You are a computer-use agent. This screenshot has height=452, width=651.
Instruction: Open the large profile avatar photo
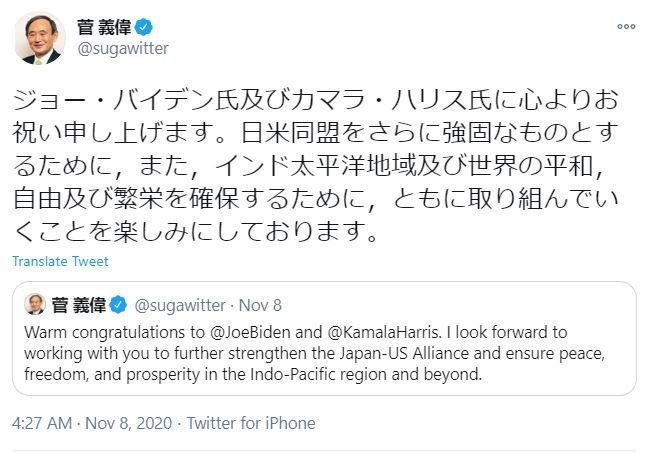[39, 39]
